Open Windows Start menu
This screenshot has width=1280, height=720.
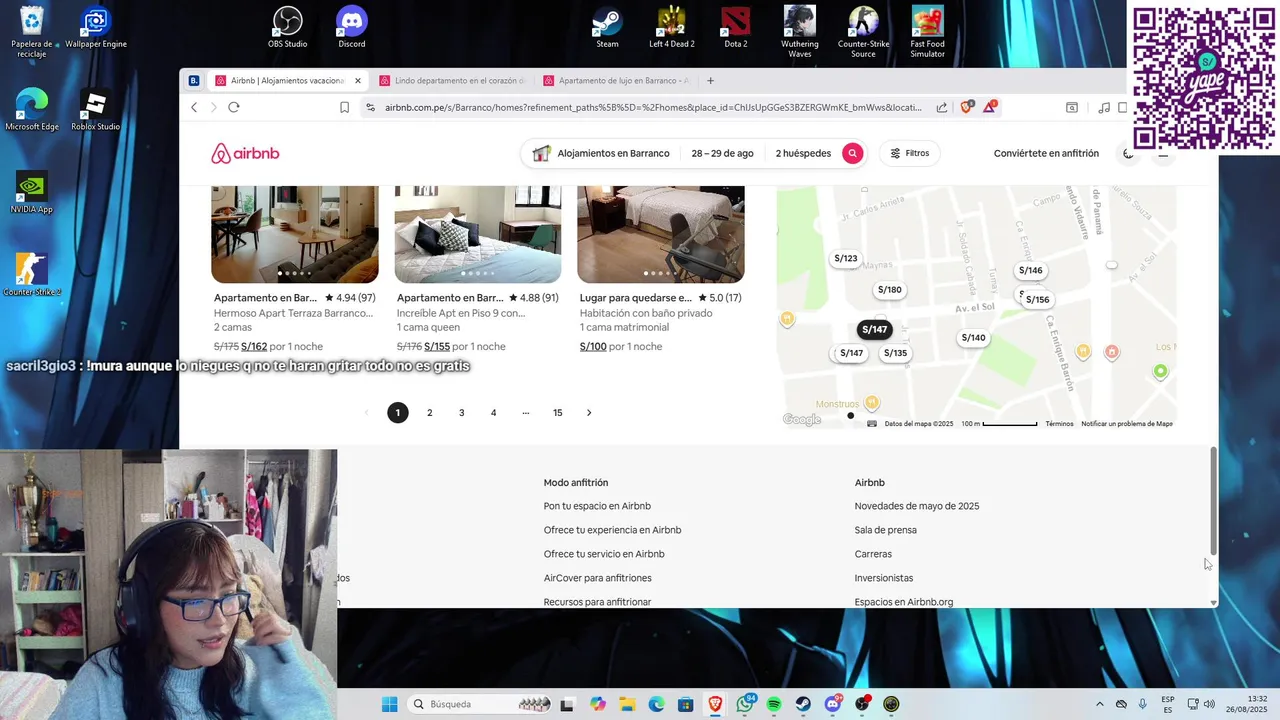(x=389, y=704)
